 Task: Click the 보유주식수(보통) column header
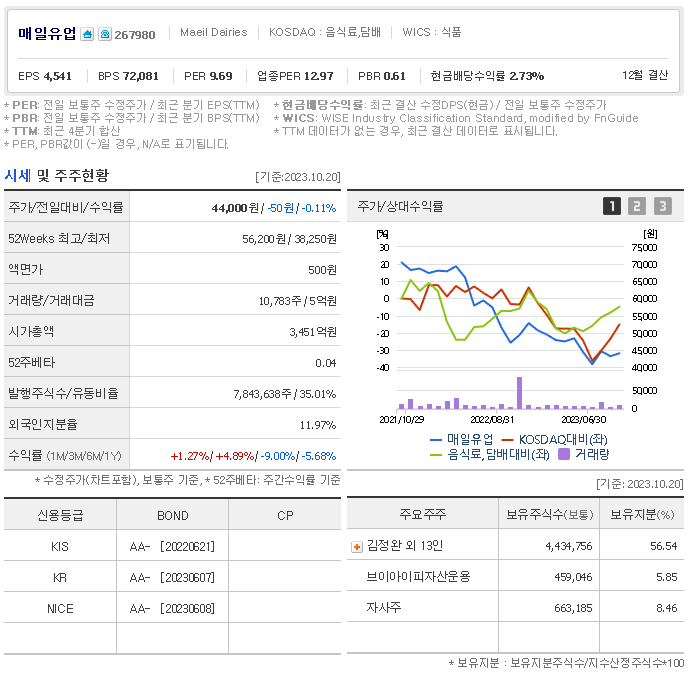tap(549, 514)
